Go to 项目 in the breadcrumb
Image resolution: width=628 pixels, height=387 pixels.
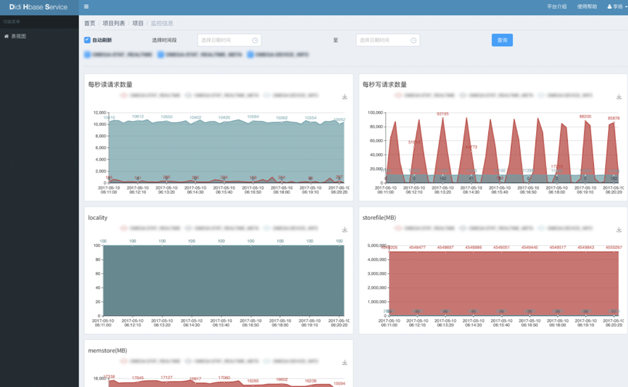(138, 23)
